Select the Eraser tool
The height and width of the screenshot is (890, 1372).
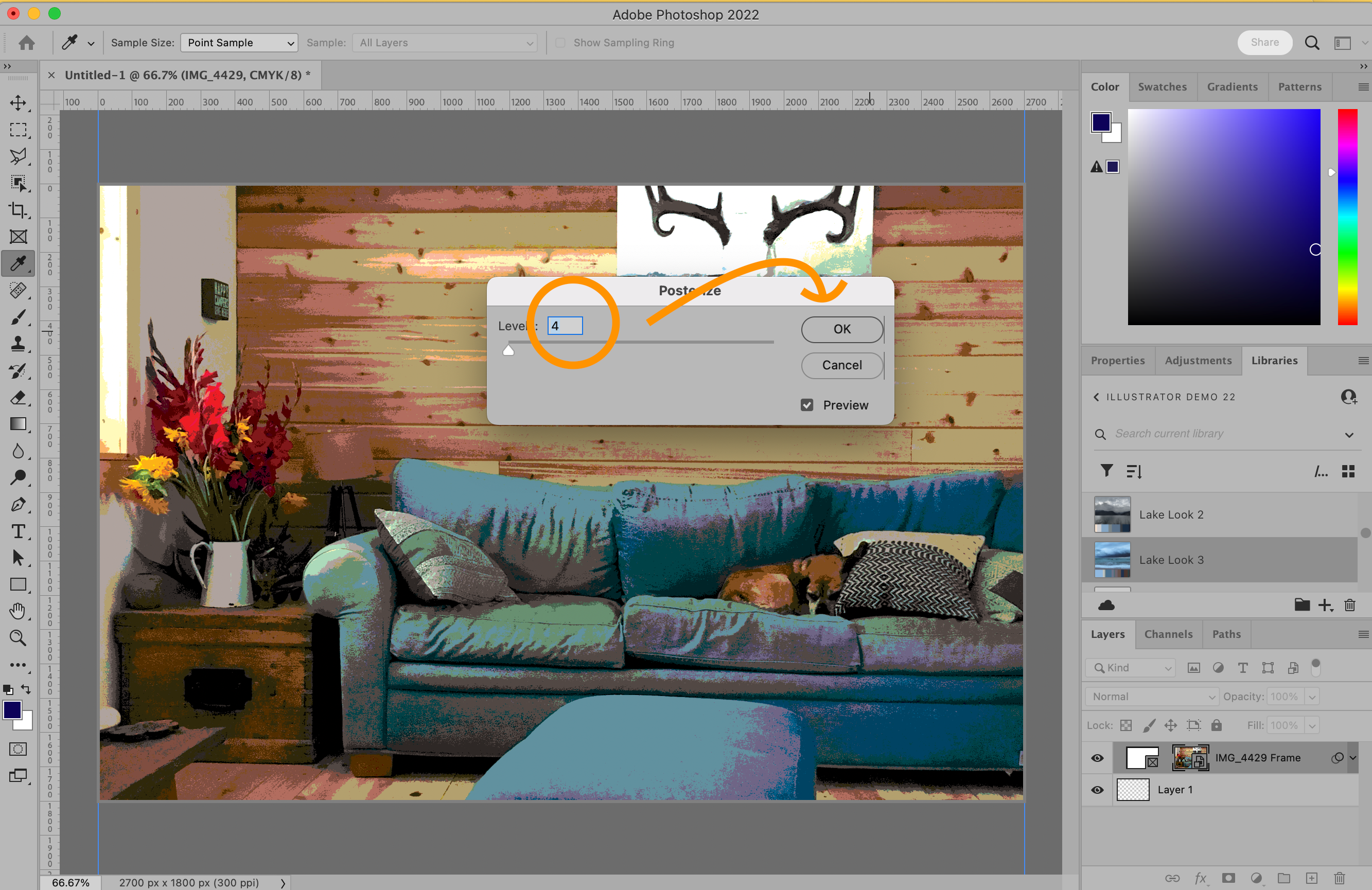click(18, 398)
